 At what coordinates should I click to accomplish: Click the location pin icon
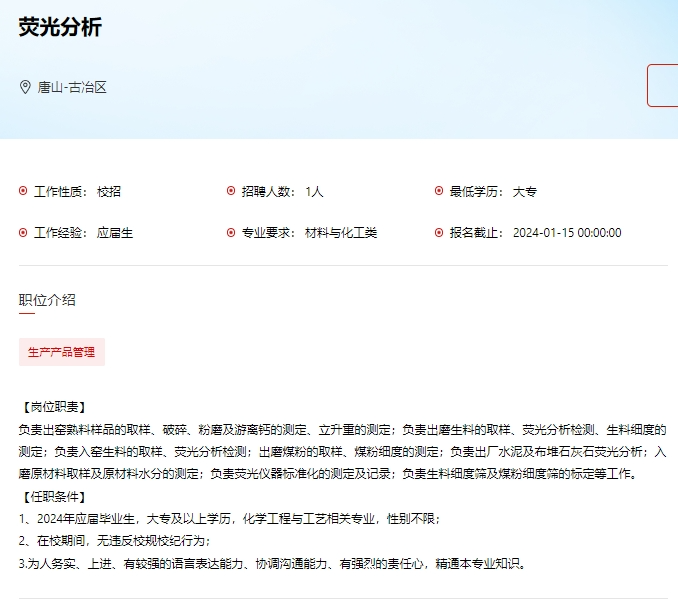click(x=26, y=87)
